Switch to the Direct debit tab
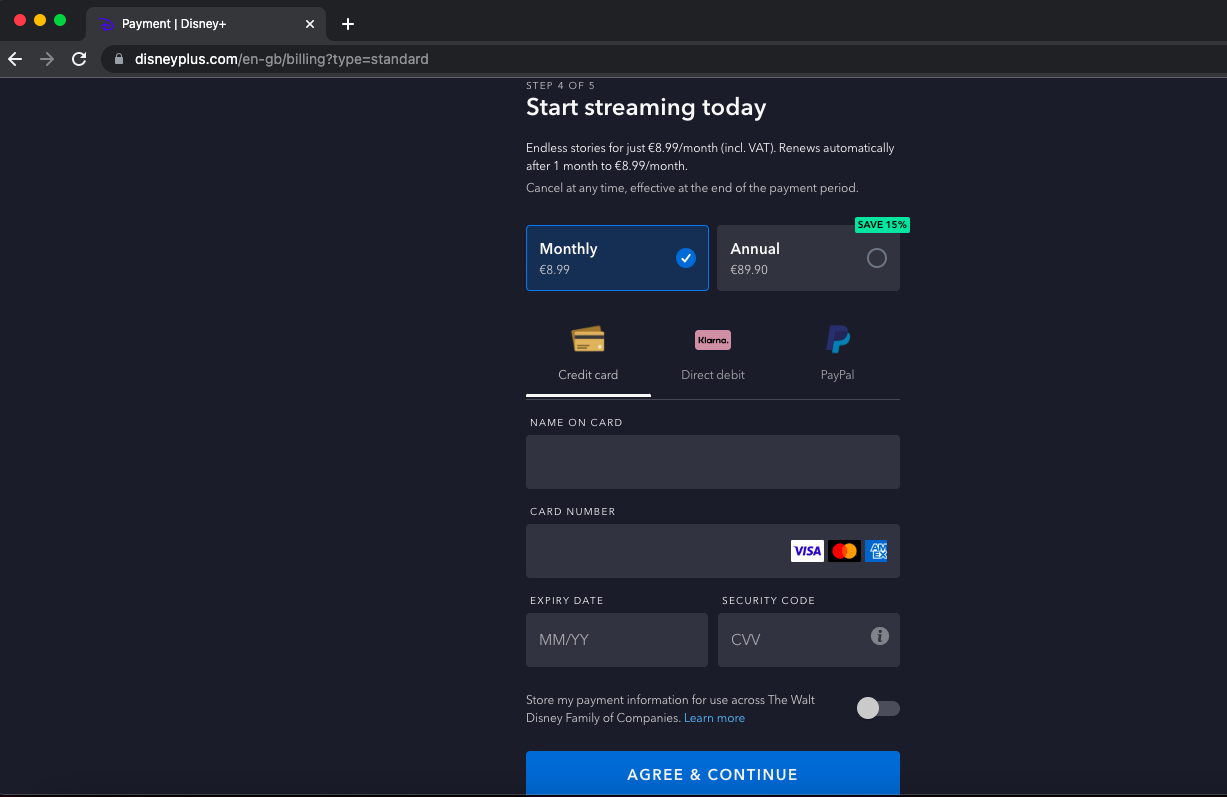Image resolution: width=1227 pixels, height=797 pixels. [713, 358]
